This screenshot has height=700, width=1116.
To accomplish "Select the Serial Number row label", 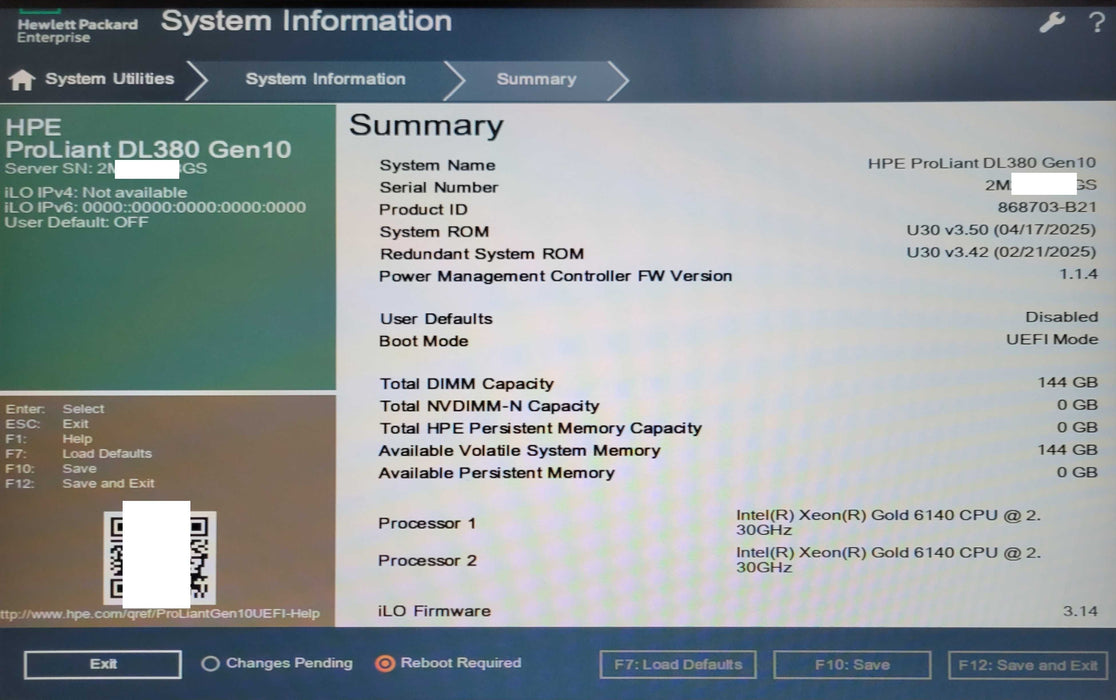I will [x=438, y=187].
